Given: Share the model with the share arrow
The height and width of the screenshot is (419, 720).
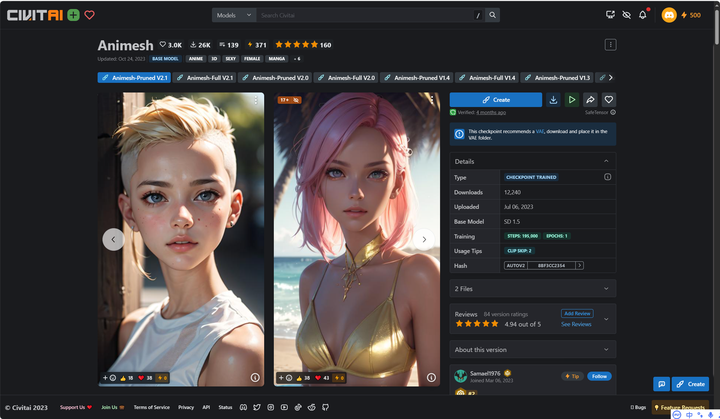Looking at the screenshot, I should pos(590,100).
